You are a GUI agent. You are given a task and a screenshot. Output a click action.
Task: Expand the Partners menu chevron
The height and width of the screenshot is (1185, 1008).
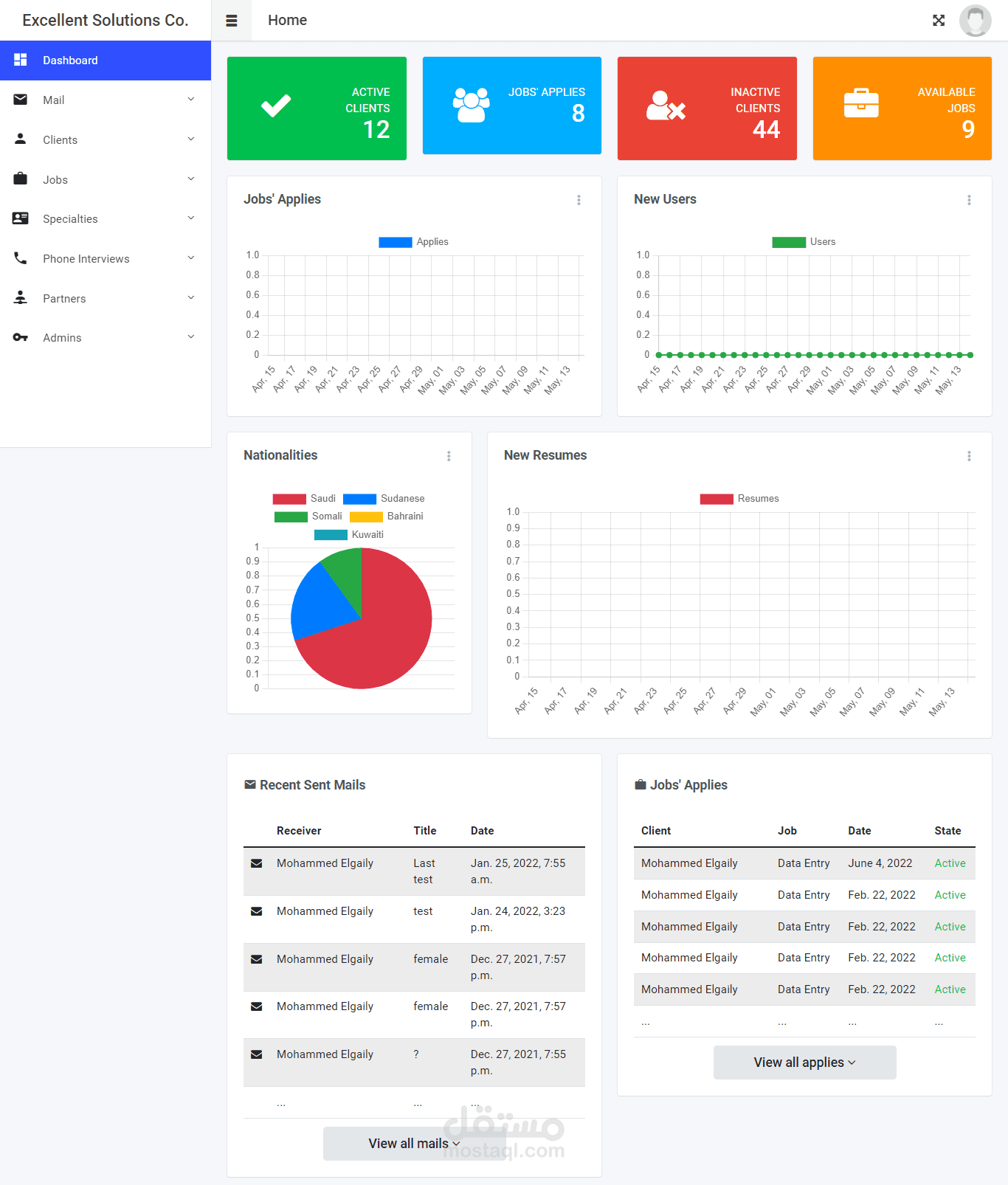191,298
